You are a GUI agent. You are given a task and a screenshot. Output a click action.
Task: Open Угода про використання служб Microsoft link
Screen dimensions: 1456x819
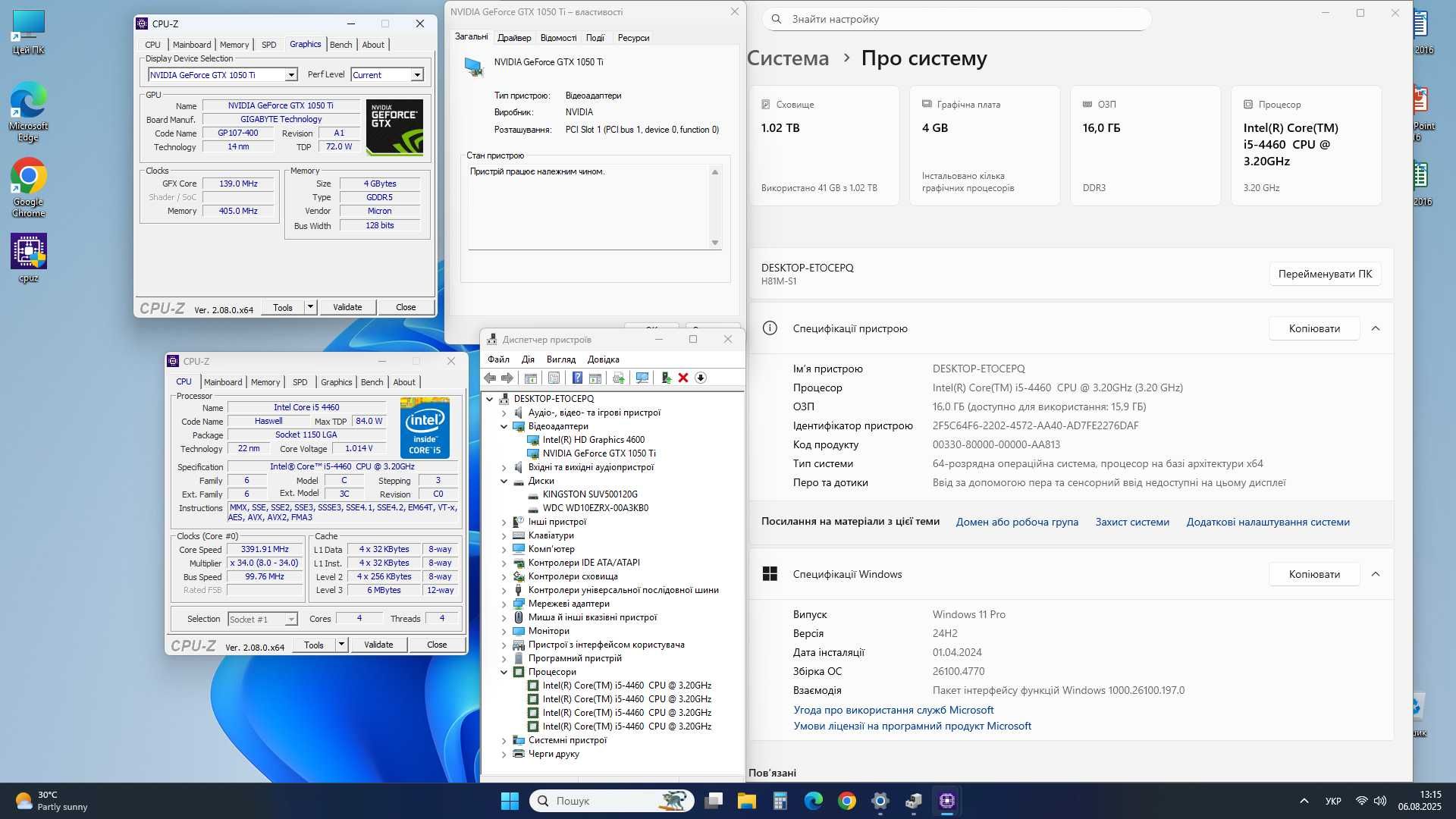coord(893,710)
